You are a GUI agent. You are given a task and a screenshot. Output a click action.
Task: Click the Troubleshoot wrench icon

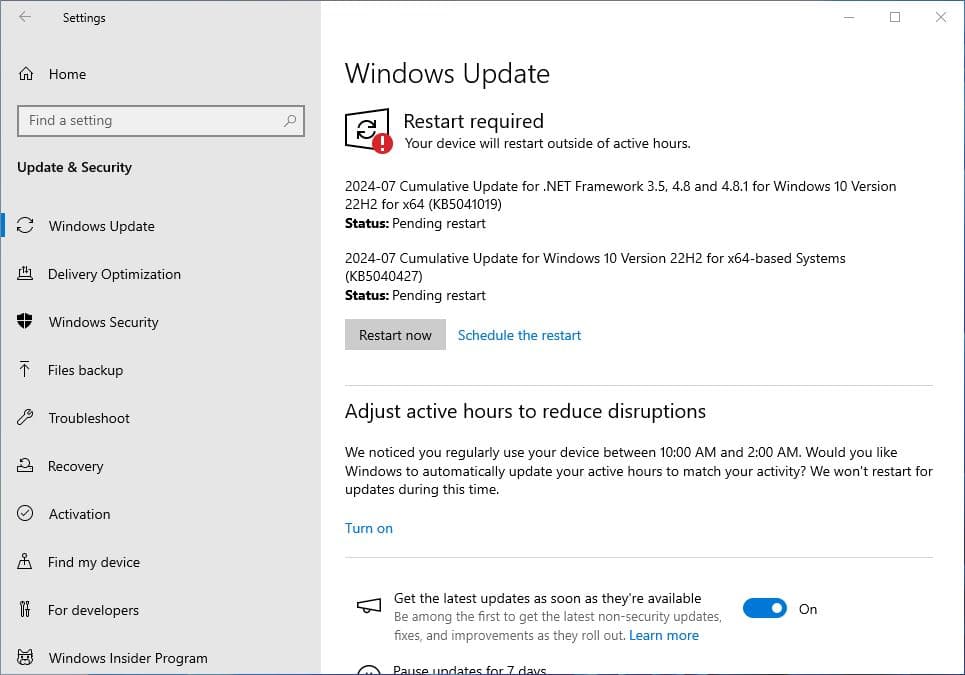click(x=25, y=417)
